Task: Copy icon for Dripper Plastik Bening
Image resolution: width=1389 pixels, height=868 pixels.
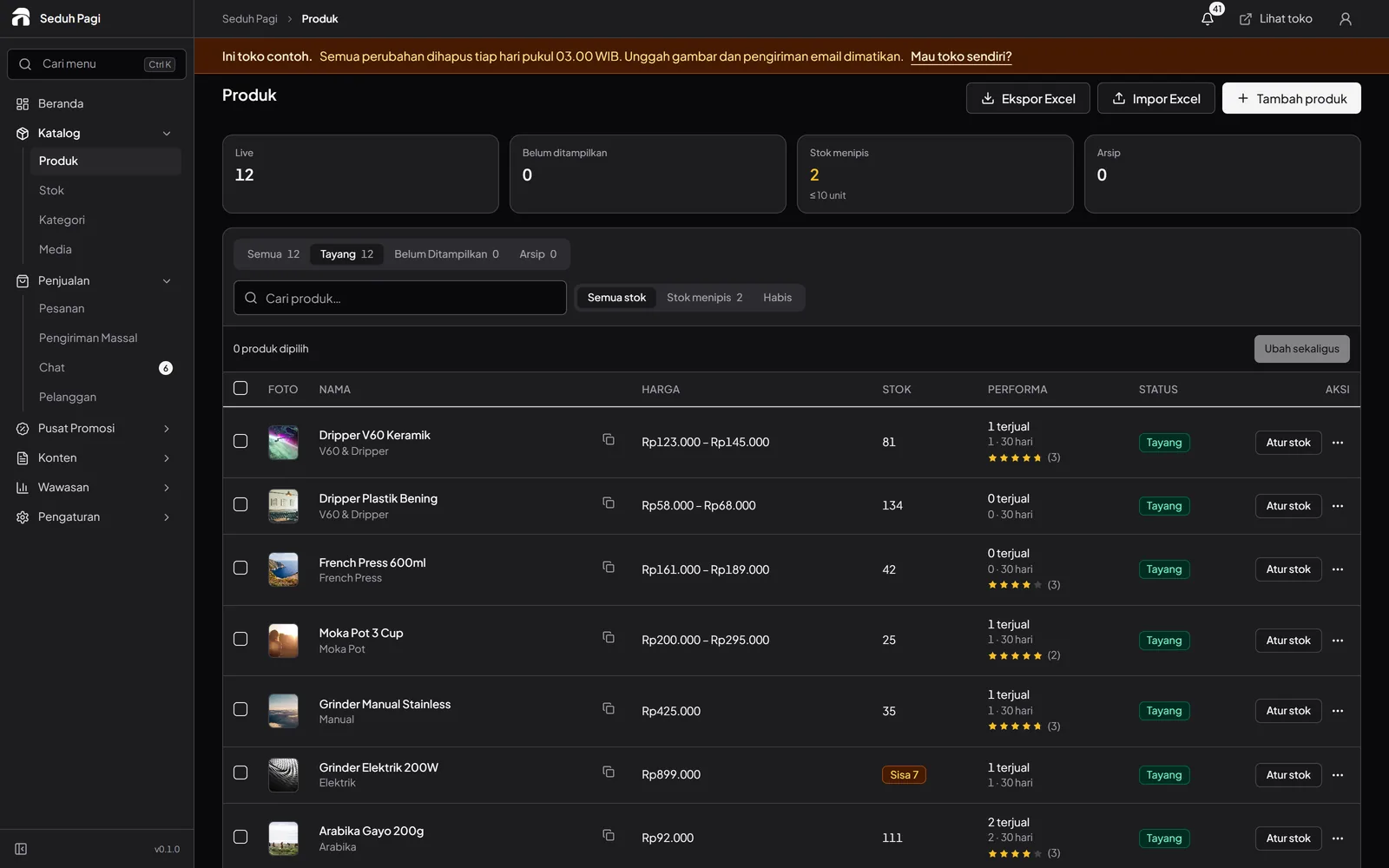Action: click(x=609, y=503)
